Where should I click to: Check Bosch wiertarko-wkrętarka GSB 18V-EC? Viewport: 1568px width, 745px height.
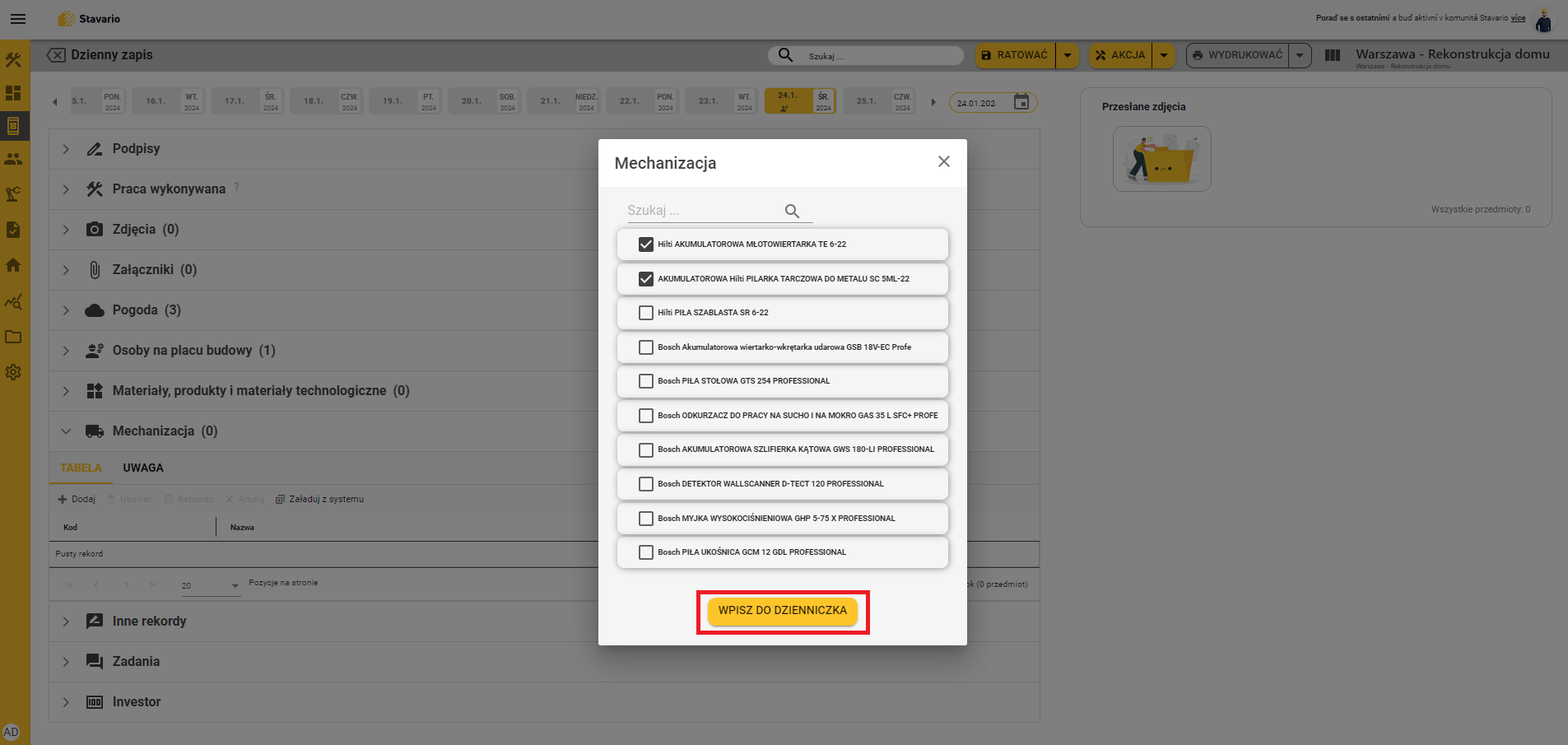646,347
